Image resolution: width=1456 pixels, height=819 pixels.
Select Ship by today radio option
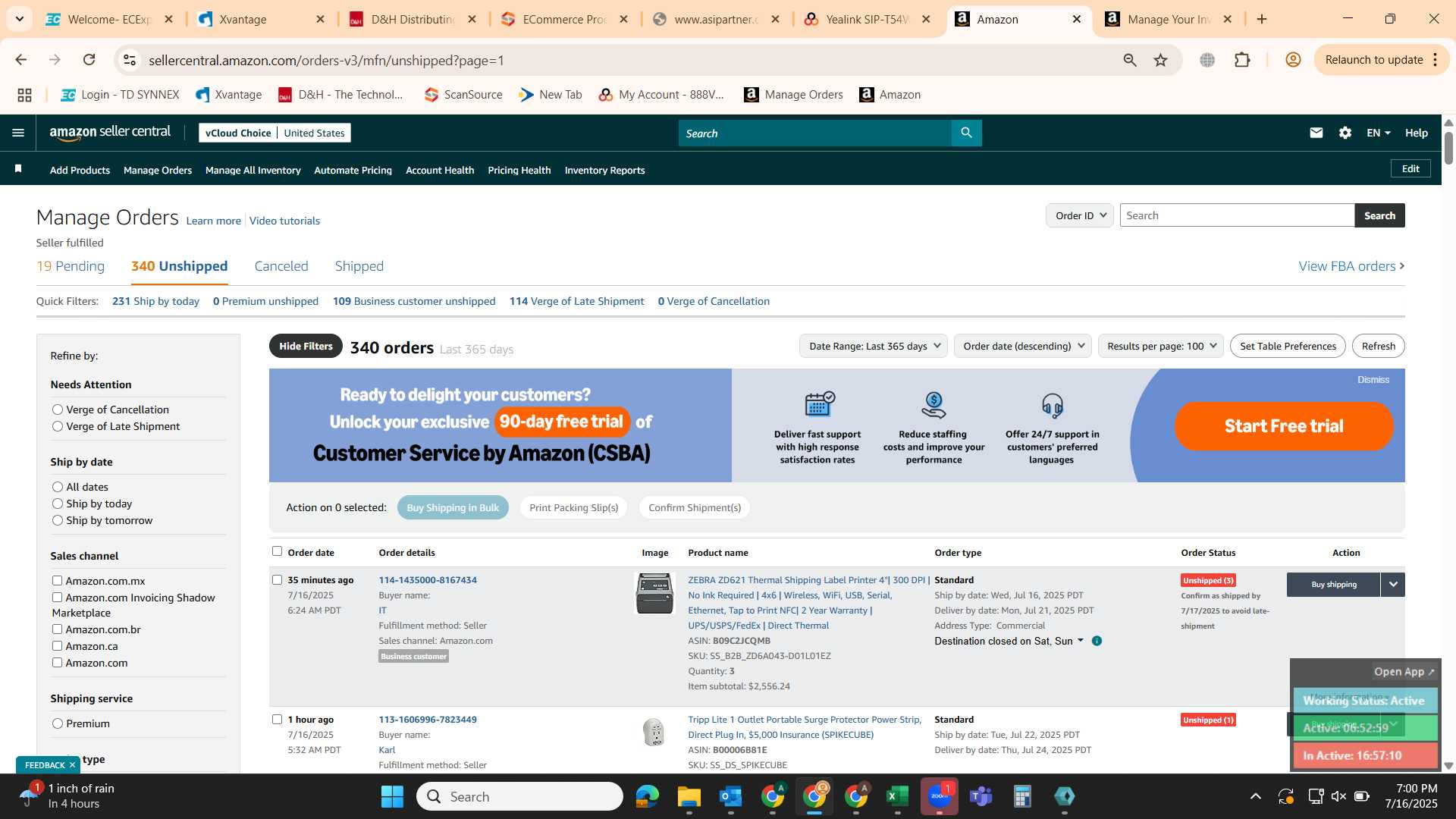57,504
